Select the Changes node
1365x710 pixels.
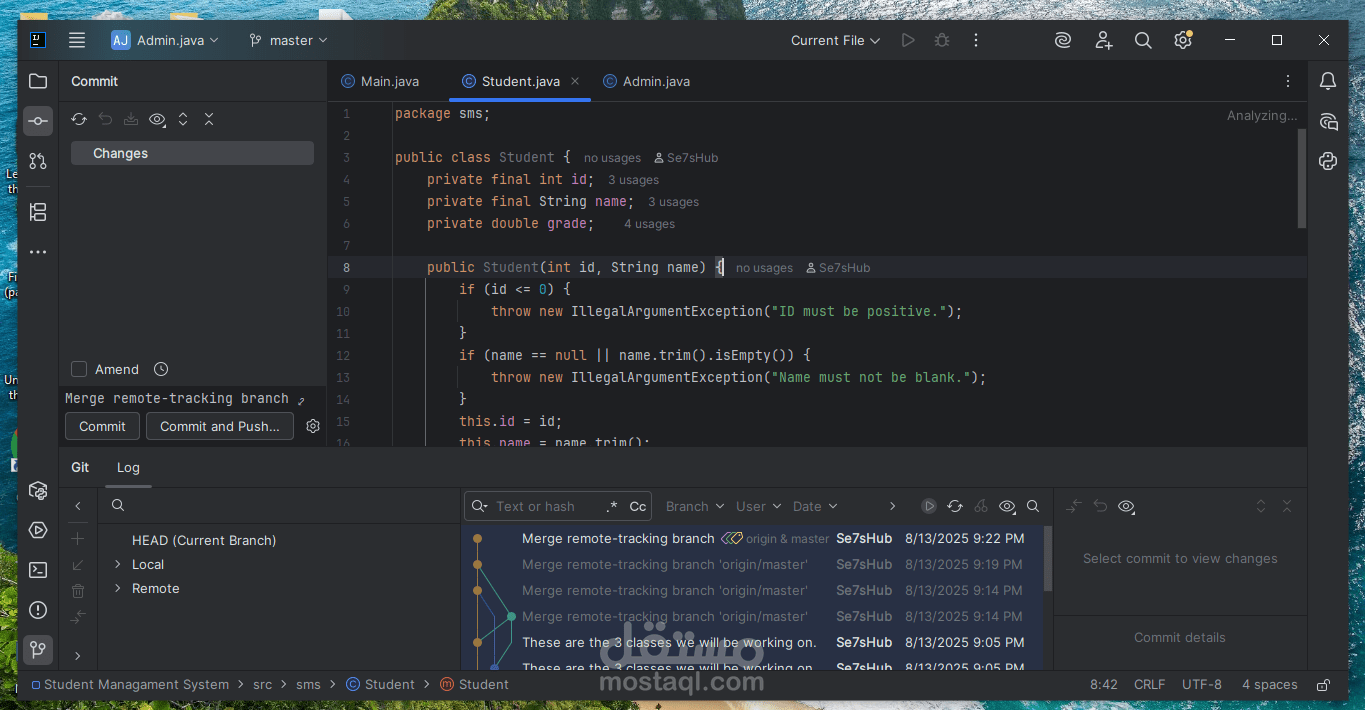coord(192,153)
